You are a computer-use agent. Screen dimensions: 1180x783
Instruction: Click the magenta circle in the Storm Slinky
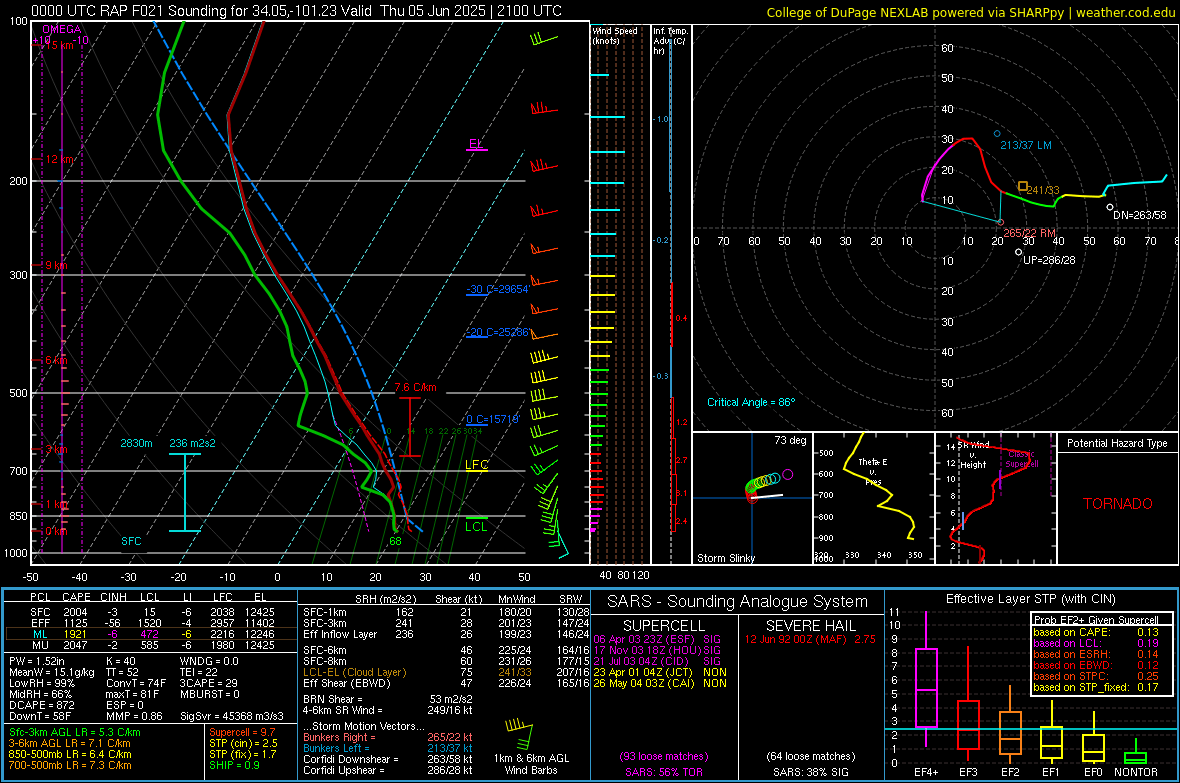pyautogui.click(x=787, y=474)
